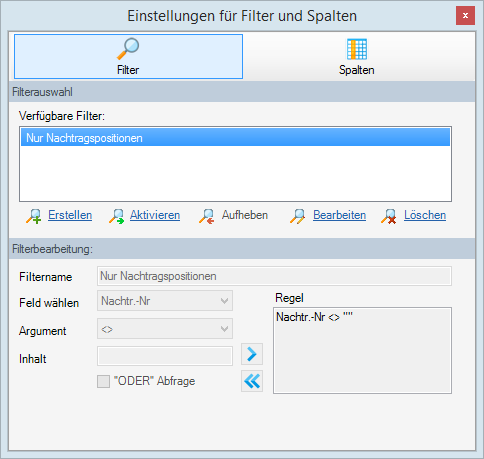The width and height of the screenshot is (484, 459).
Task: Switch to the Filter tab
Action: (128, 56)
